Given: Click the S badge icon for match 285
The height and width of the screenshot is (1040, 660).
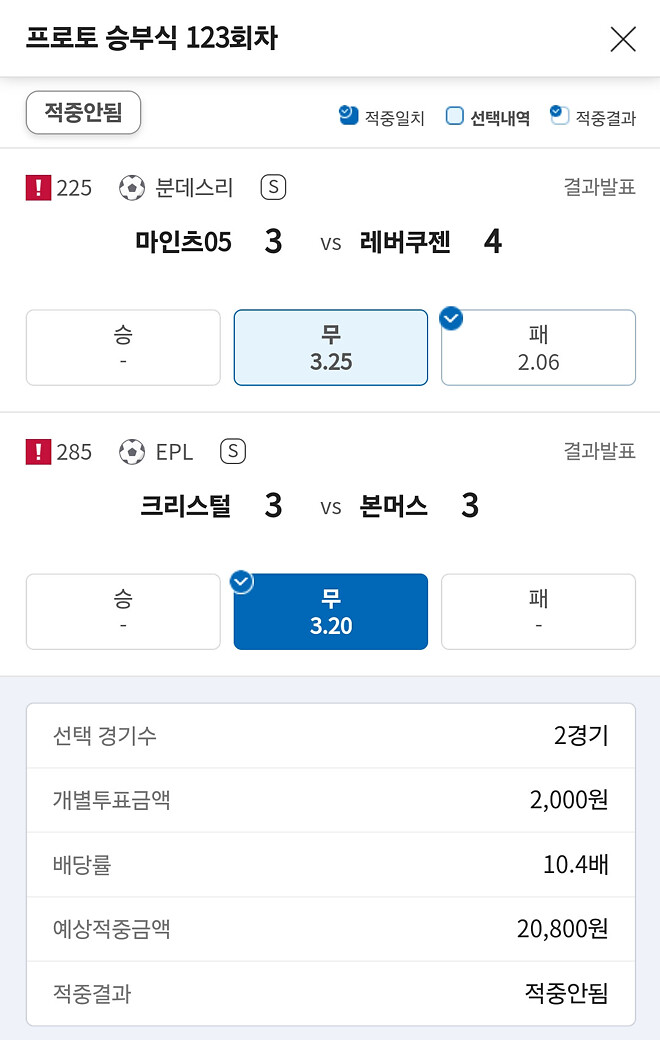Looking at the screenshot, I should 232,451.
